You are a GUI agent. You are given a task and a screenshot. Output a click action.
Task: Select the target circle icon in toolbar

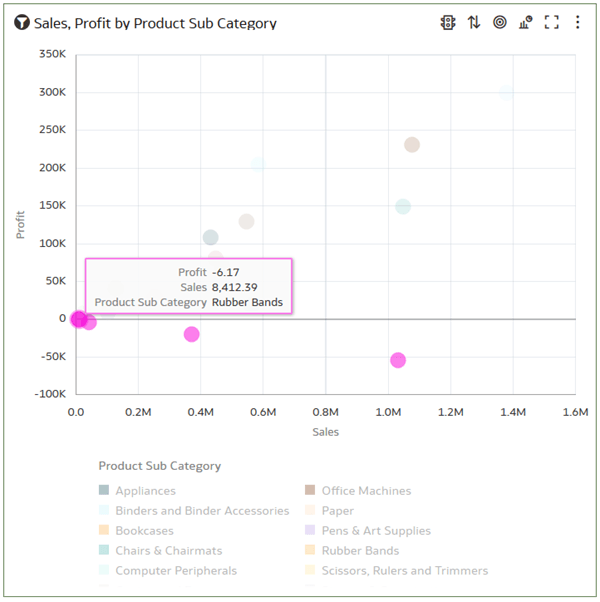tap(499, 22)
